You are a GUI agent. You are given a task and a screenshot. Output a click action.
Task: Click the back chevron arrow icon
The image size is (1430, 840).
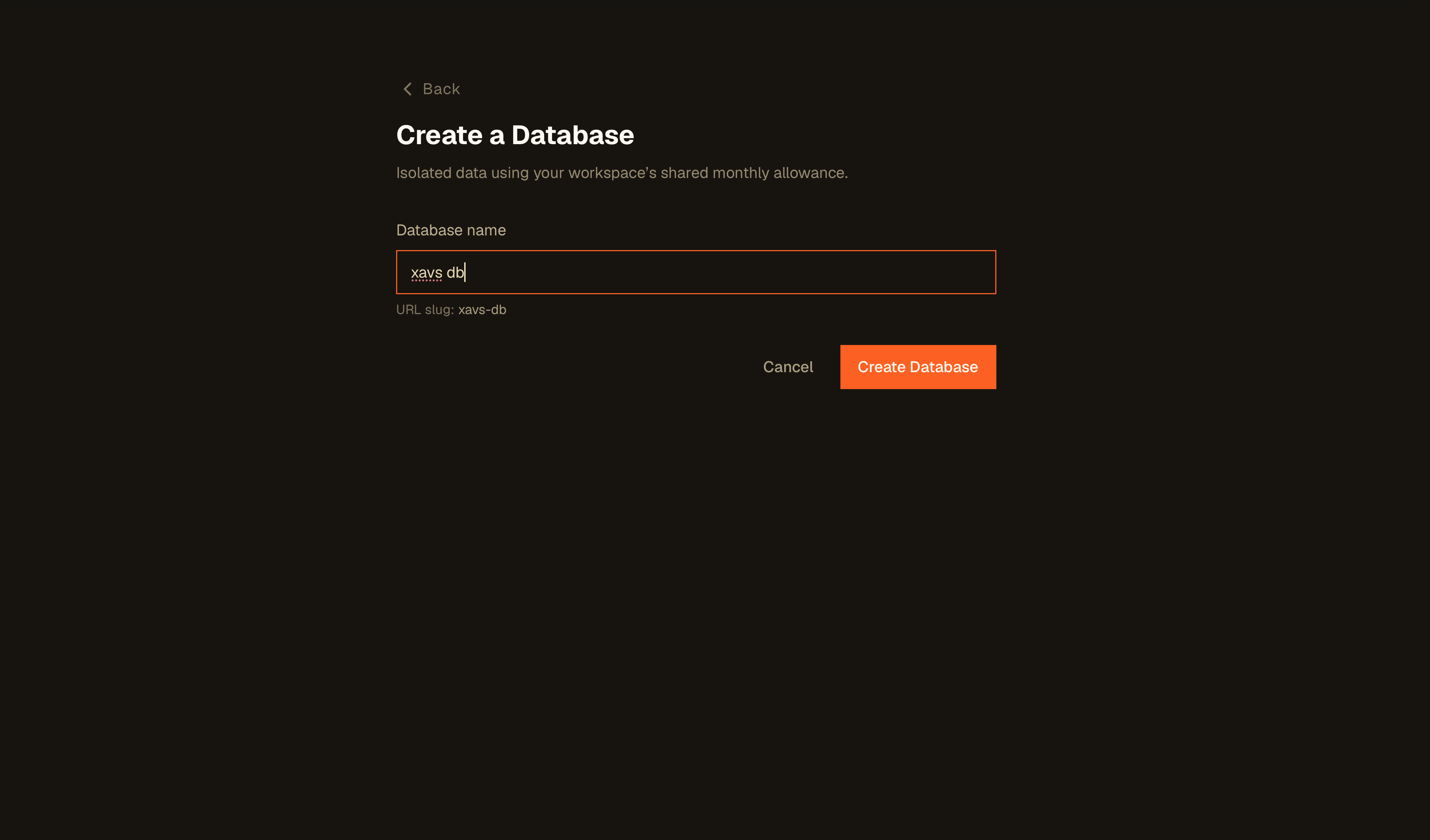(x=408, y=89)
